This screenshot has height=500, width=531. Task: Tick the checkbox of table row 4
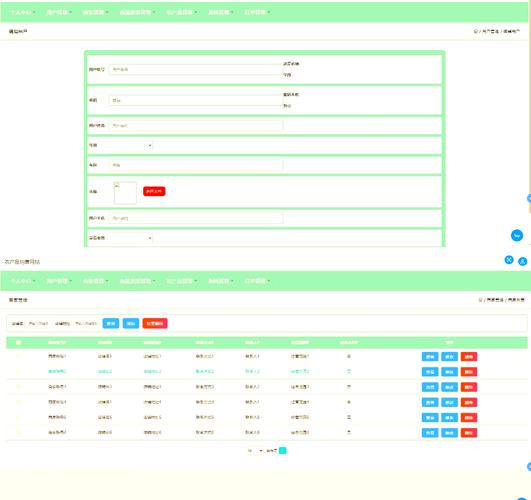coord(19,402)
